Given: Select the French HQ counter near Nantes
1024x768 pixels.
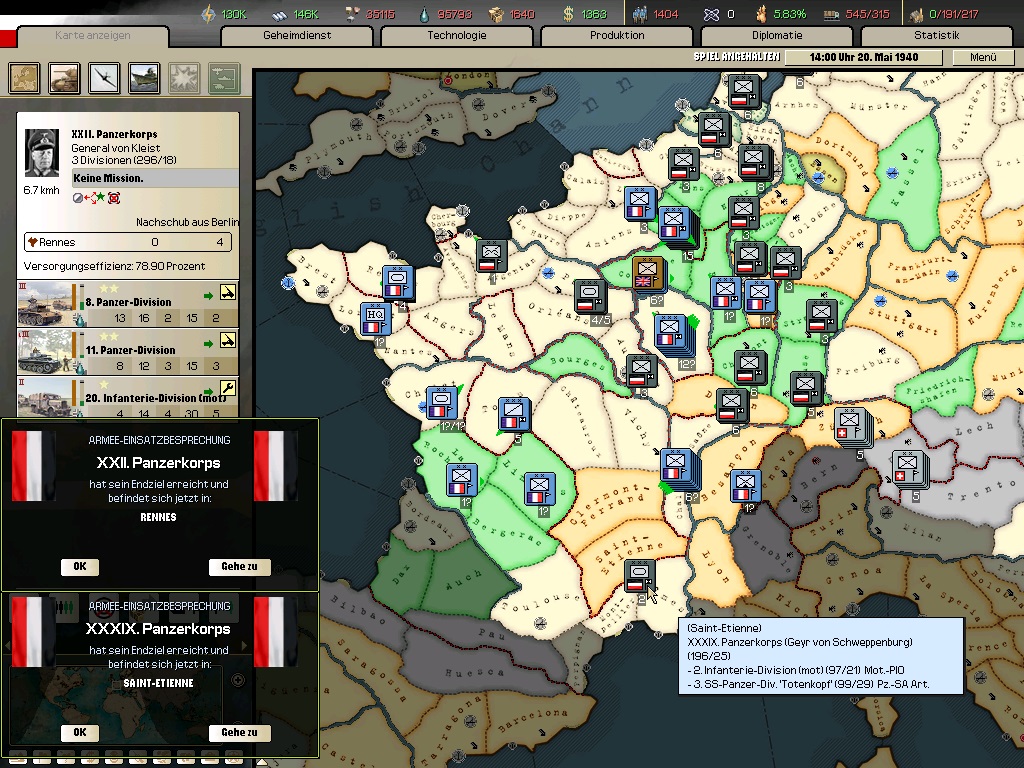Looking at the screenshot, I should (x=376, y=319).
